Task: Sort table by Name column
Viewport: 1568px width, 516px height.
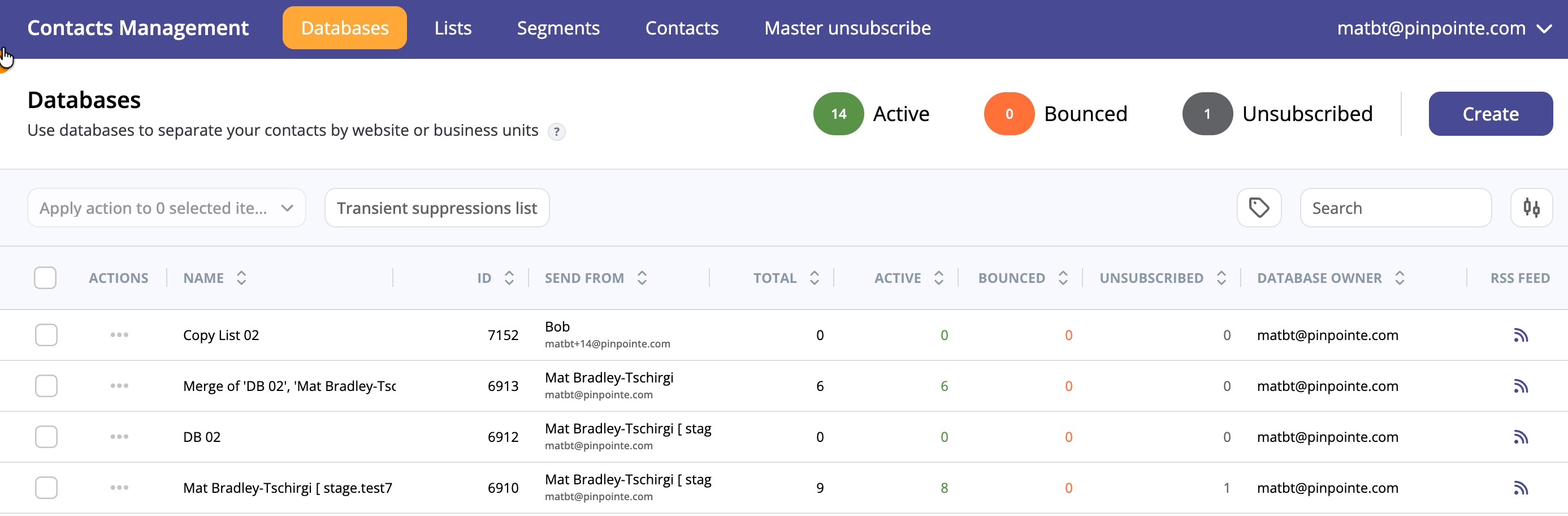Action: [x=241, y=278]
